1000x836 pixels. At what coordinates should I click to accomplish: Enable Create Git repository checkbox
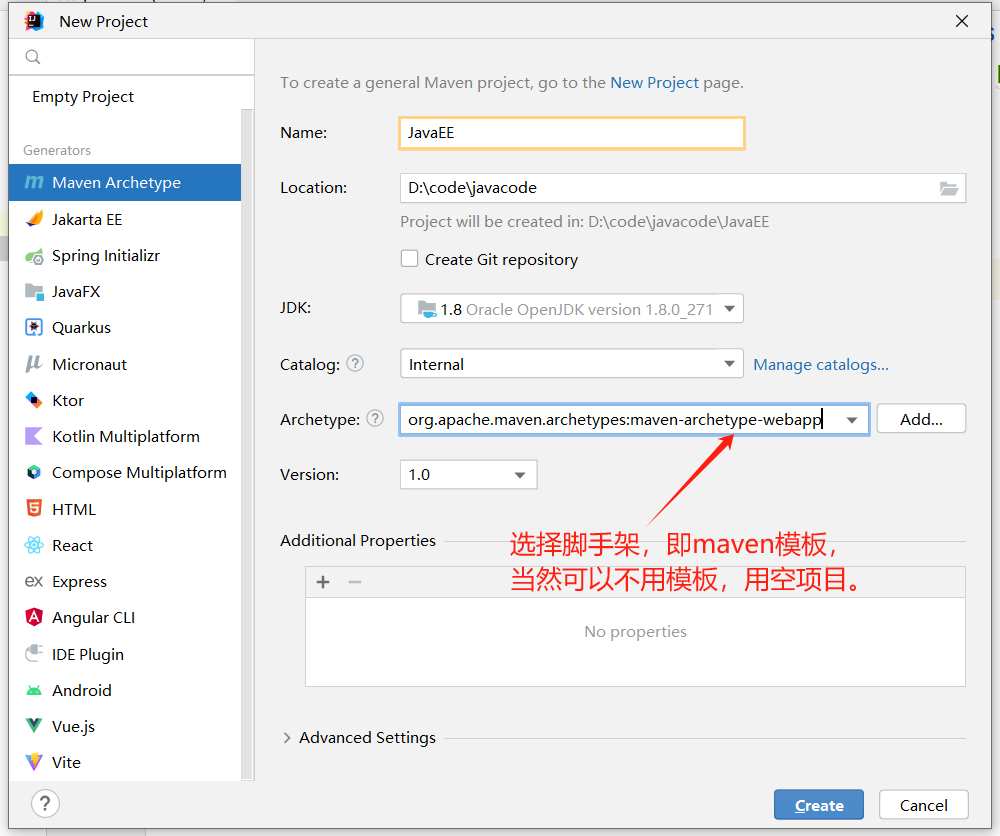click(x=409, y=259)
